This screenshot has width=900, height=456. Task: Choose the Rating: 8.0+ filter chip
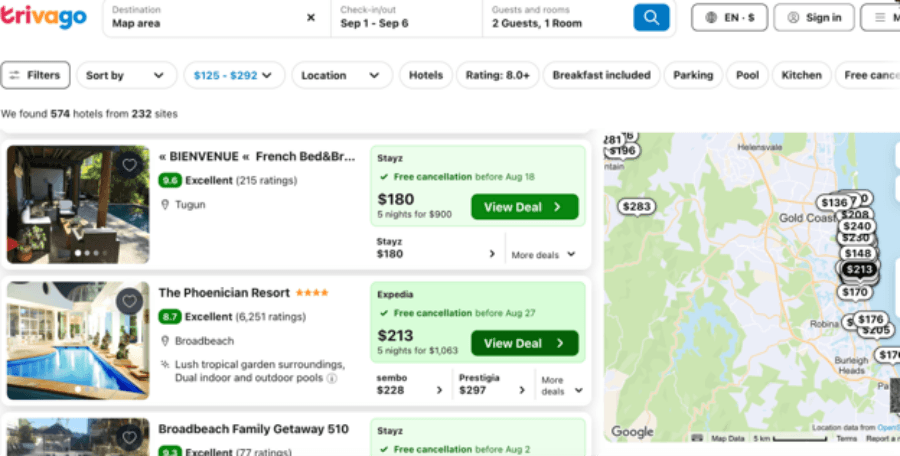pos(497,75)
